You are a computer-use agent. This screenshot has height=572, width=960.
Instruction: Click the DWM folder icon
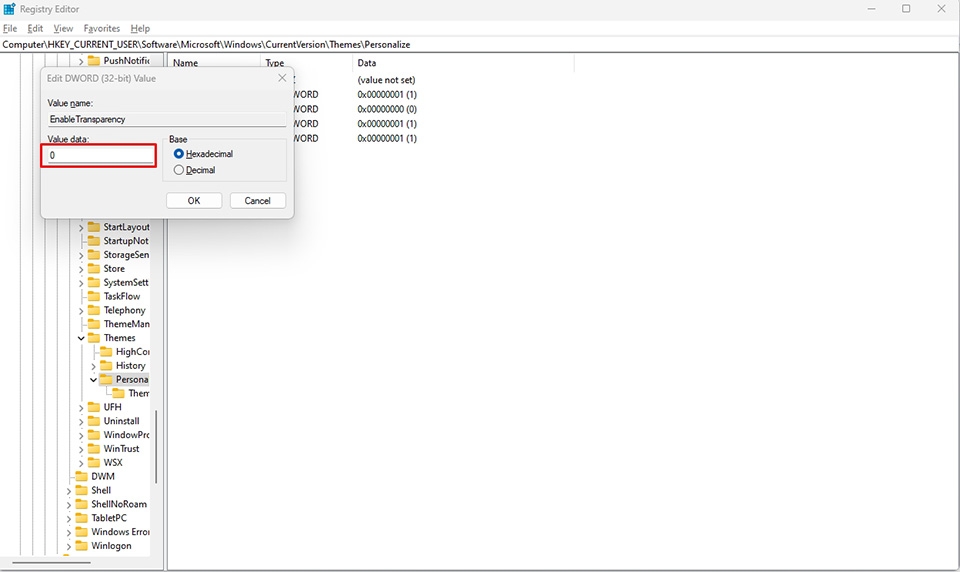click(x=81, y=476)
